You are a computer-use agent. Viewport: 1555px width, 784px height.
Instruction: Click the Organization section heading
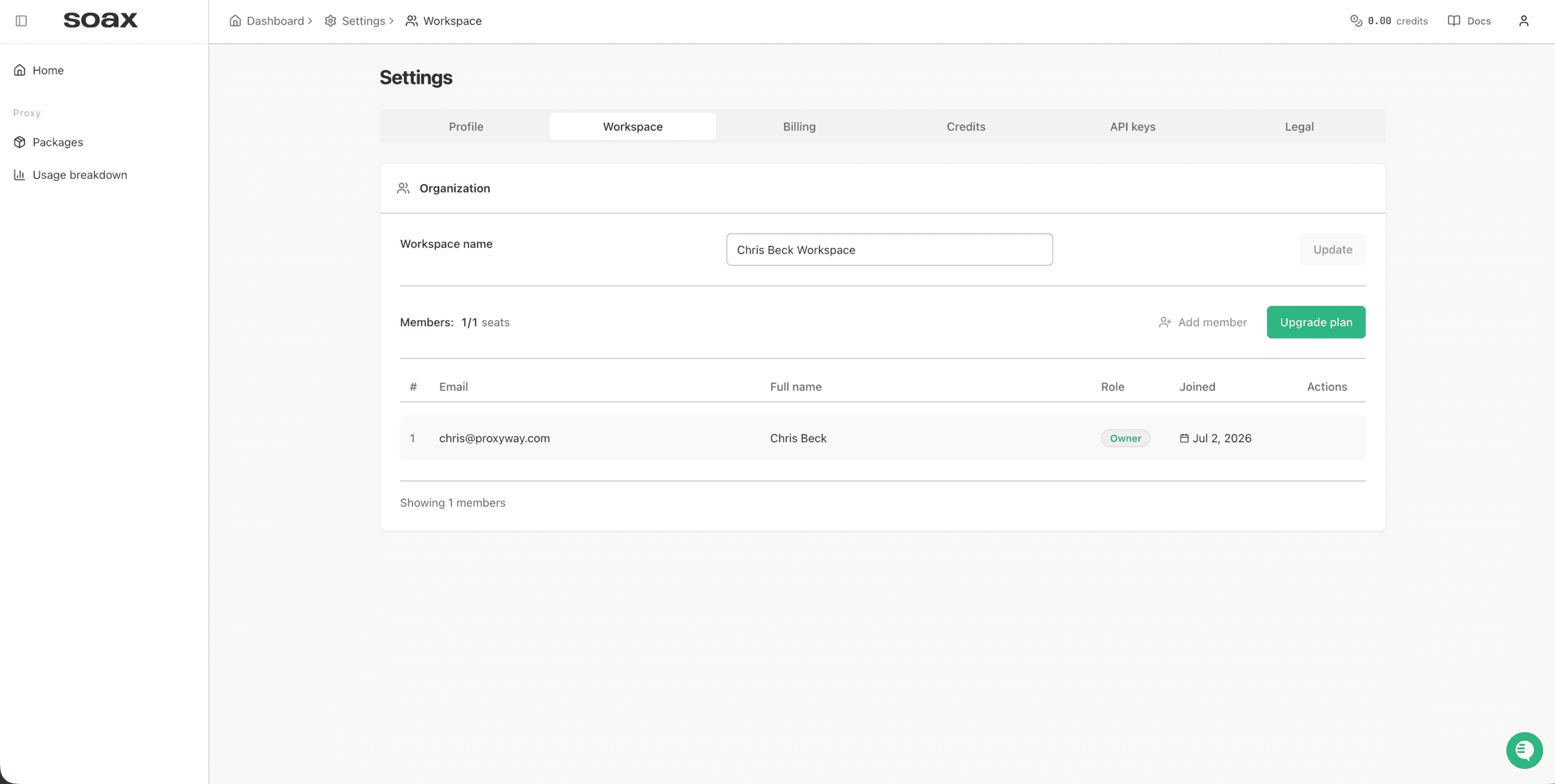[454, 188]
